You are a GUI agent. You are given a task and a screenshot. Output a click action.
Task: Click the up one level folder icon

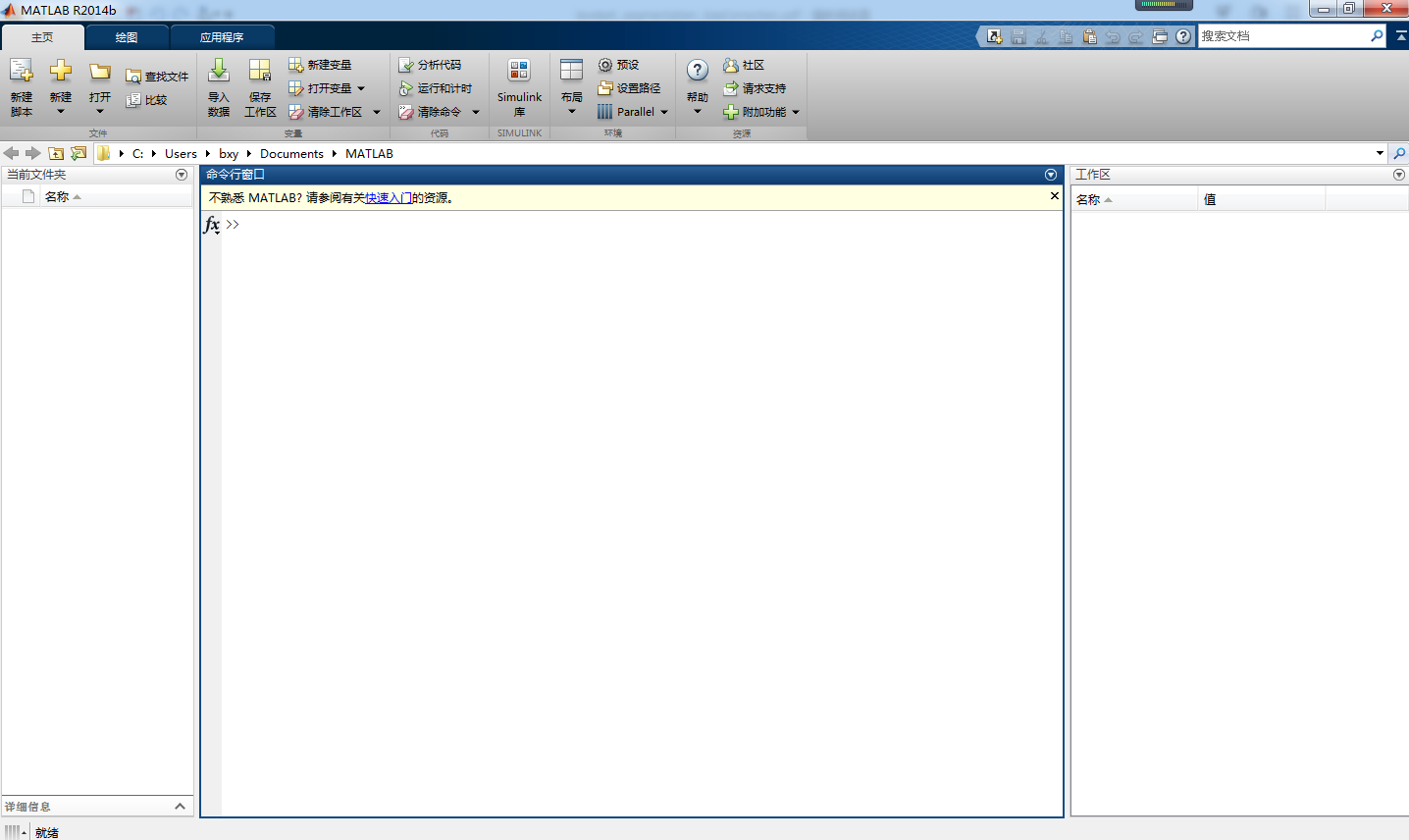(x=56, y=153)
